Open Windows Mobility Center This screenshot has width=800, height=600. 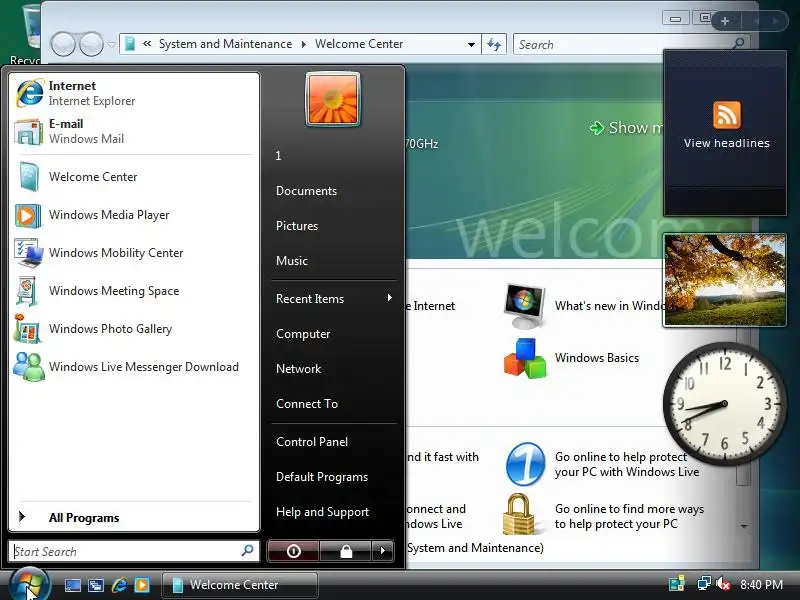tap(134, 253)
